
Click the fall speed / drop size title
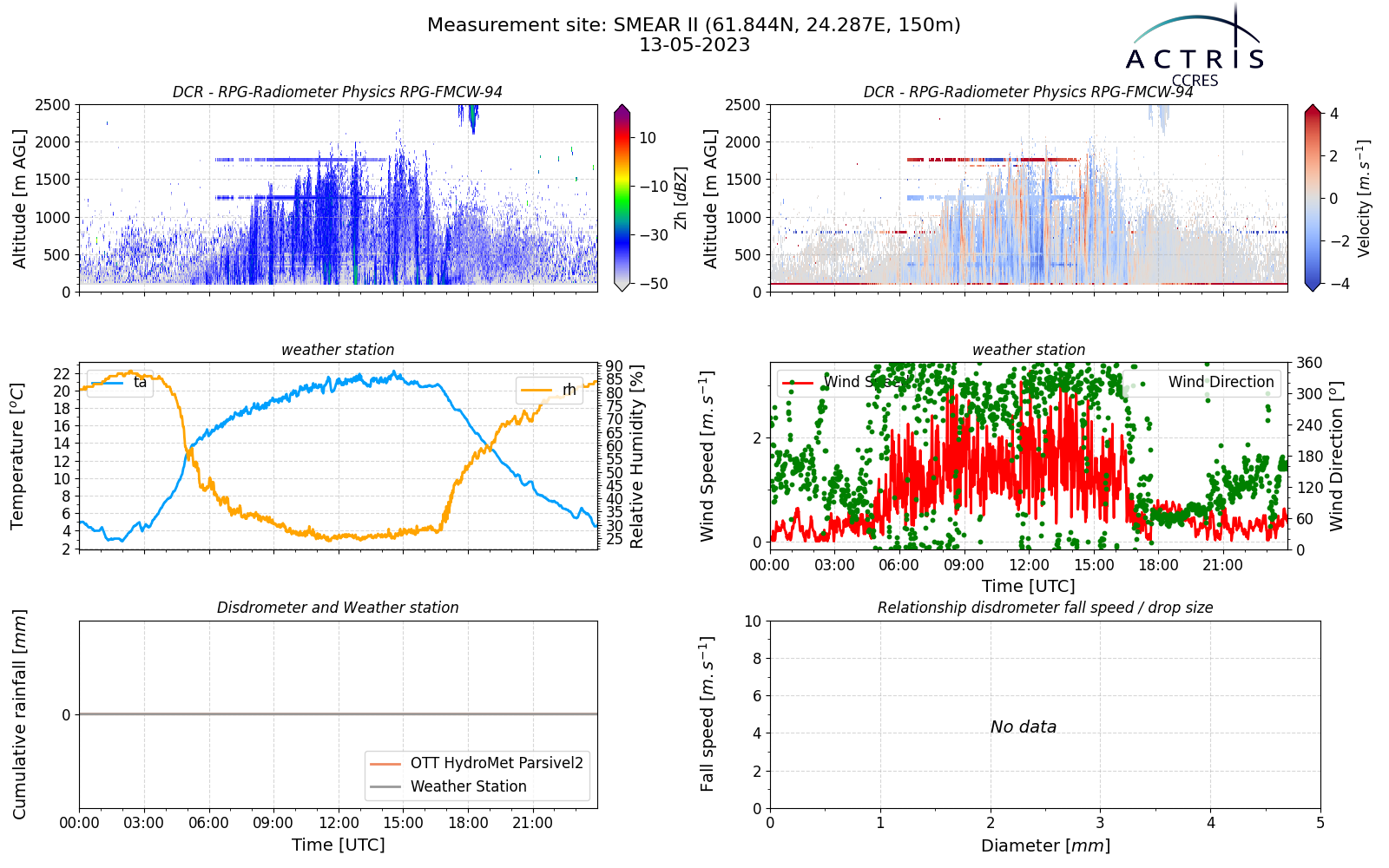point(1045,608)
